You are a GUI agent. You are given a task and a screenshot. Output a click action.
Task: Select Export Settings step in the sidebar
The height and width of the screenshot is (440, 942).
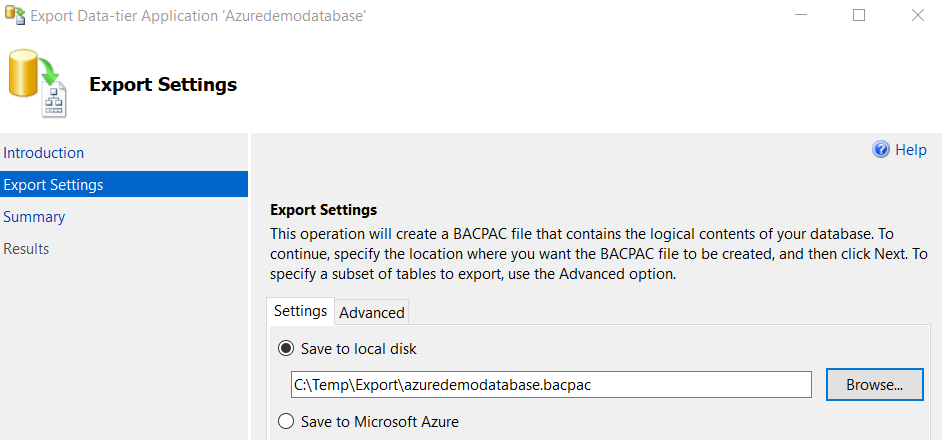(x=54, y=185)
